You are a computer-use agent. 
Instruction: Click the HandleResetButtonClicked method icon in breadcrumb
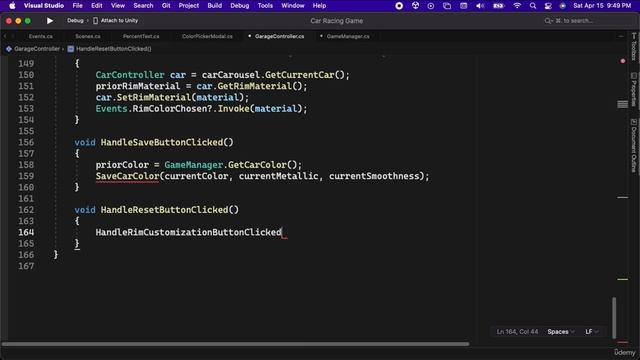[71, 49]
